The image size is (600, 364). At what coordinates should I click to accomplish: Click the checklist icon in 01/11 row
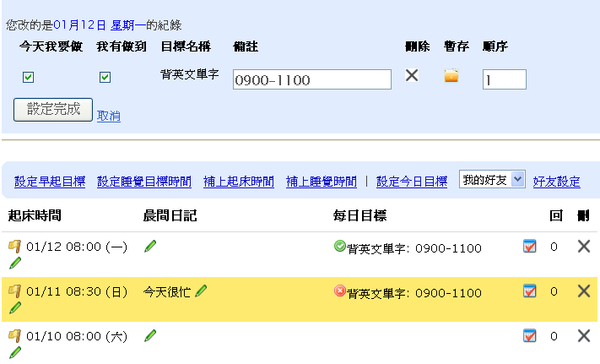530,291
